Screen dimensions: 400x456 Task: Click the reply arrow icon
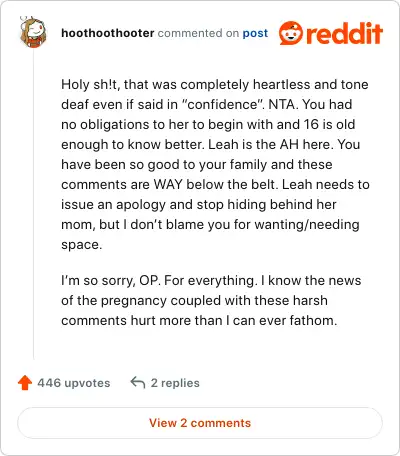click(137, 383)
